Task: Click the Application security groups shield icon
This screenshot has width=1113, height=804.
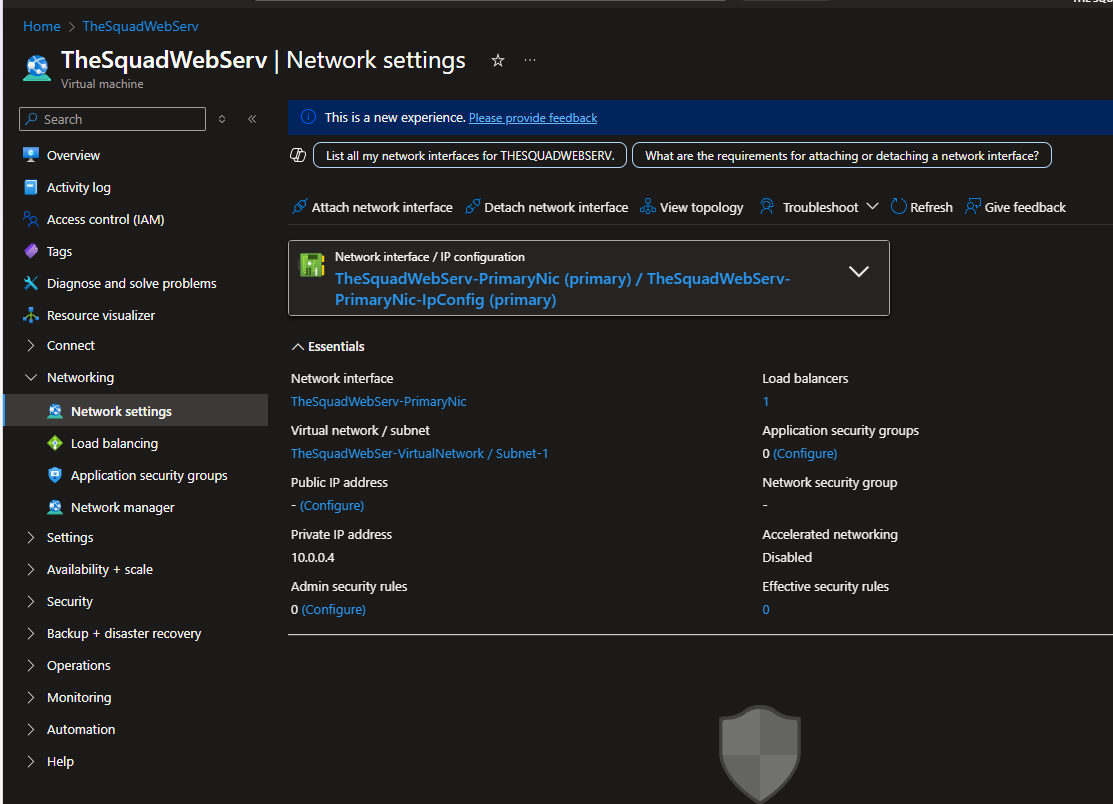Action: pyautogui.click(x=55, y=475)
